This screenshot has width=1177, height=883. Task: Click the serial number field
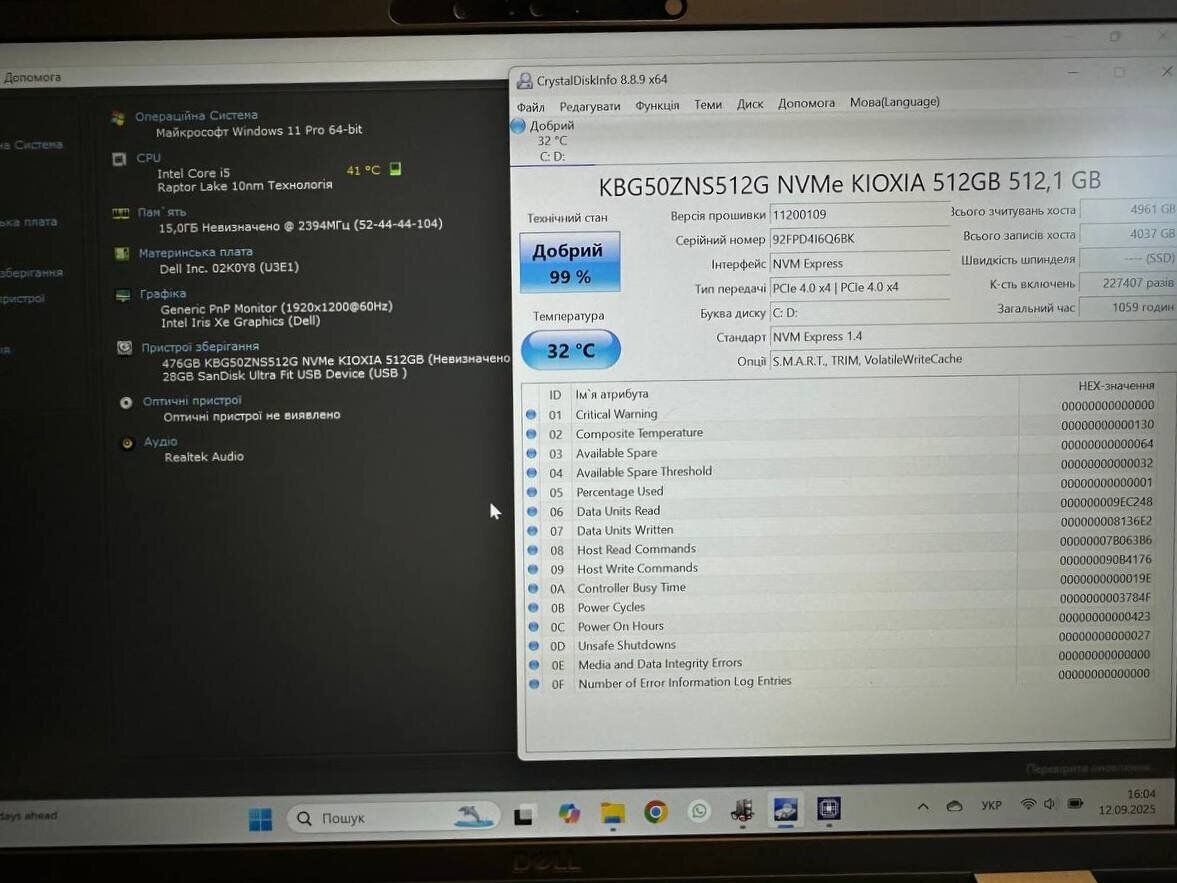(x=858, y=239)
